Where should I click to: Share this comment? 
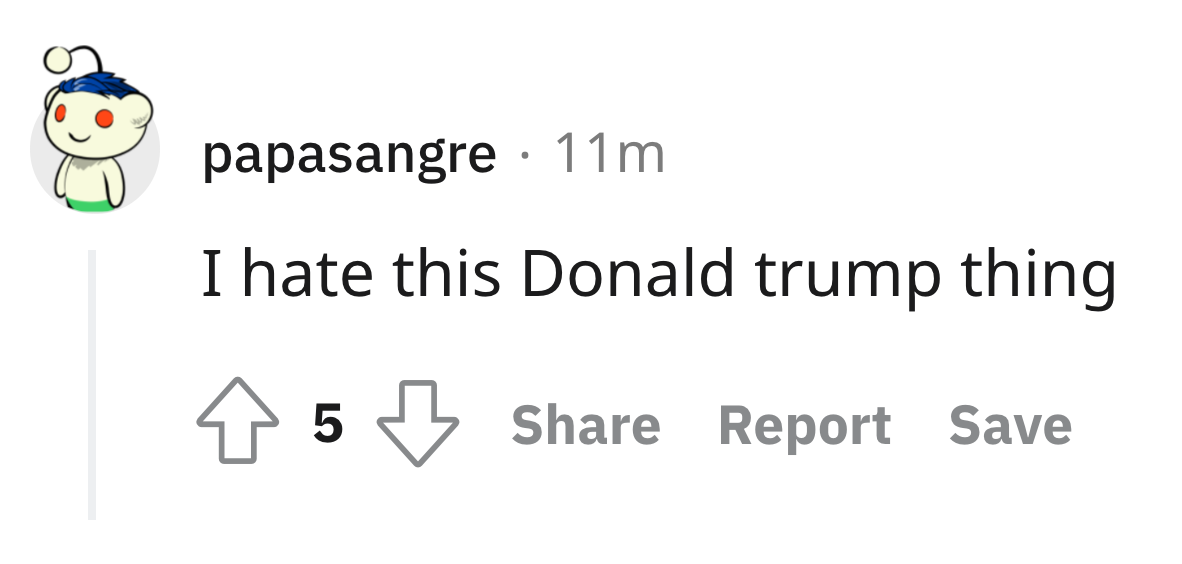pyautogui.click(x=585, y=425)
